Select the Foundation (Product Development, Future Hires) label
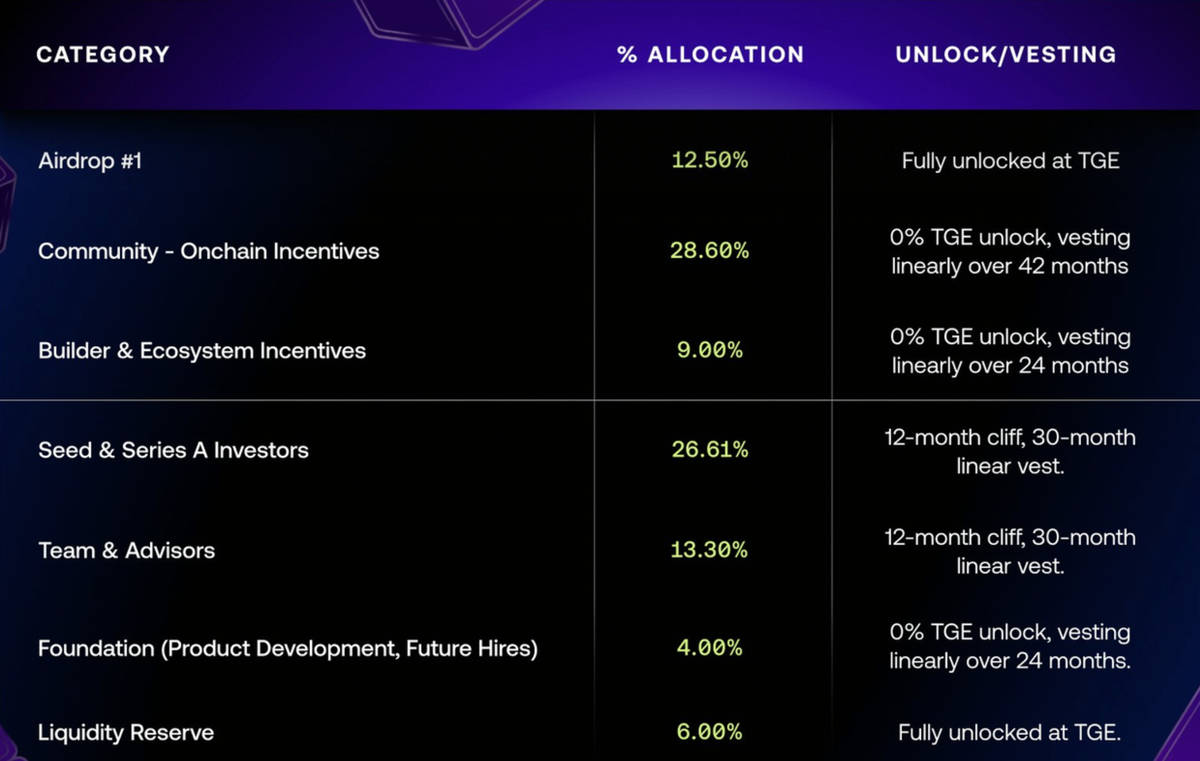 (288, 649)
